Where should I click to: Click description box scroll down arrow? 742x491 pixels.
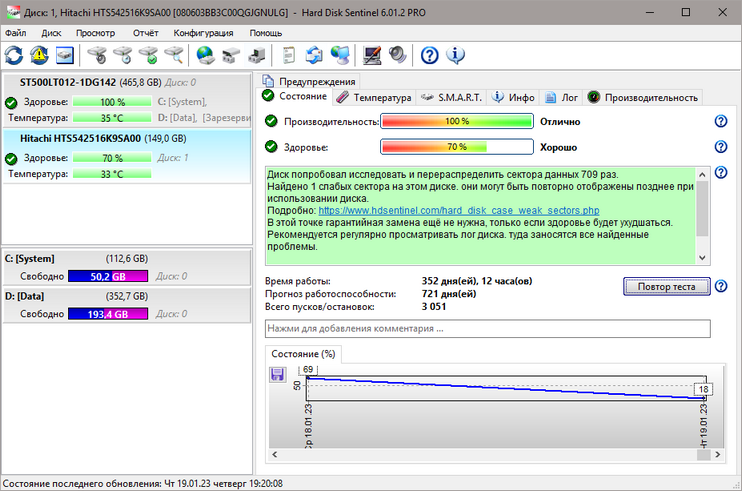point(702,258)
